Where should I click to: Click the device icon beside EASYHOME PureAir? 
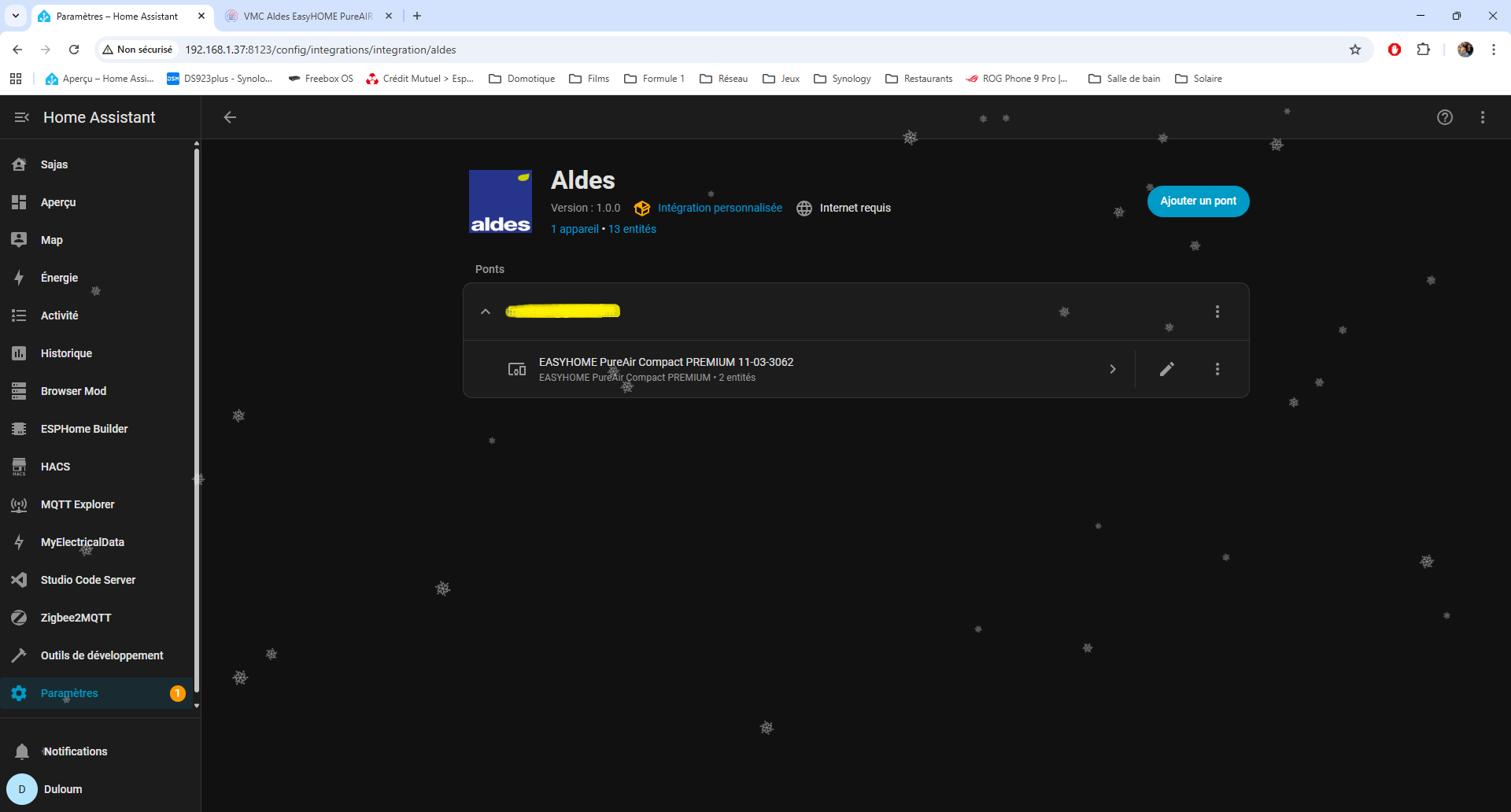[517, 369]
